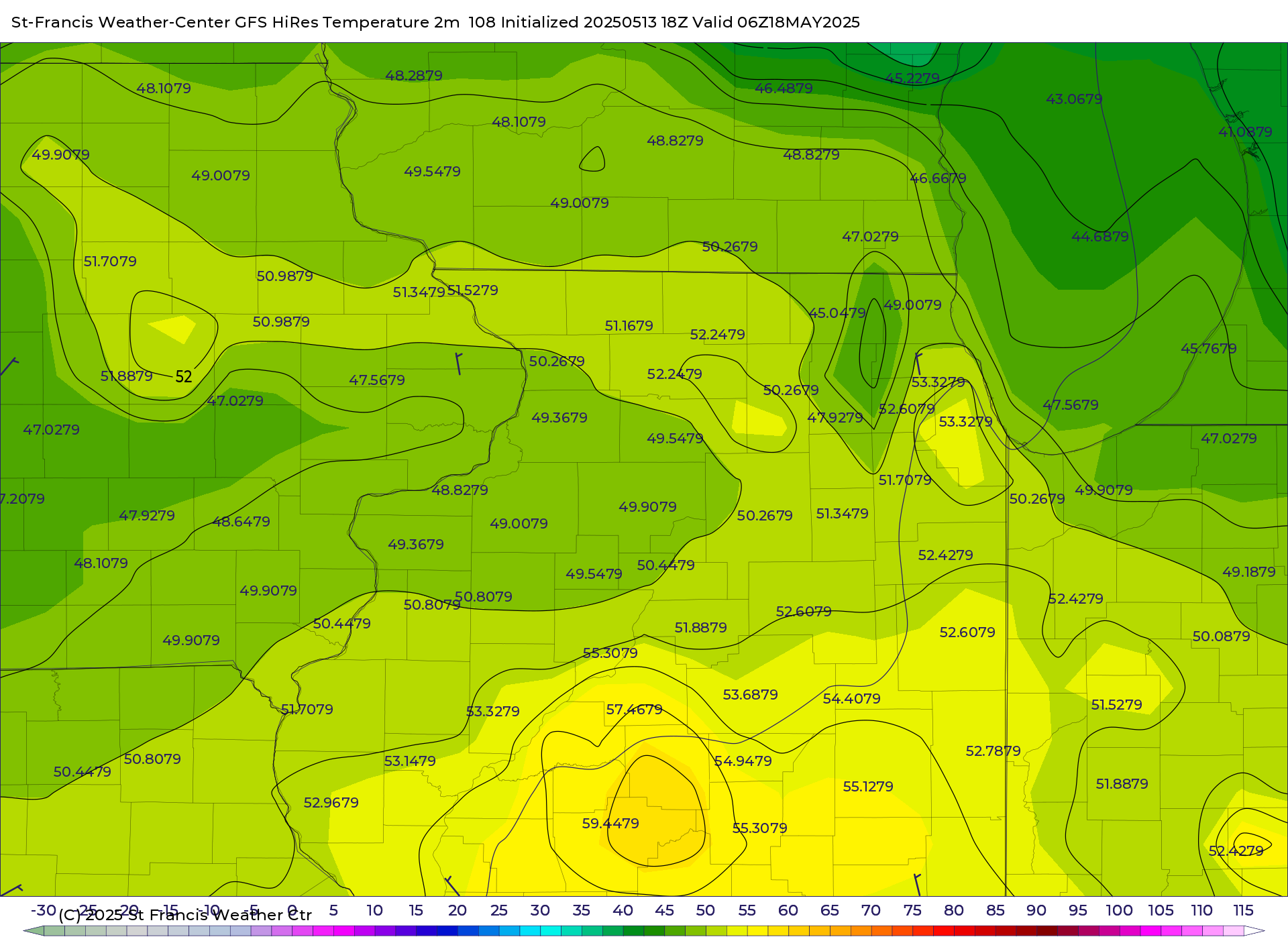Click the 59.4479 temperature reading
1288x939 pixels.
610,823
